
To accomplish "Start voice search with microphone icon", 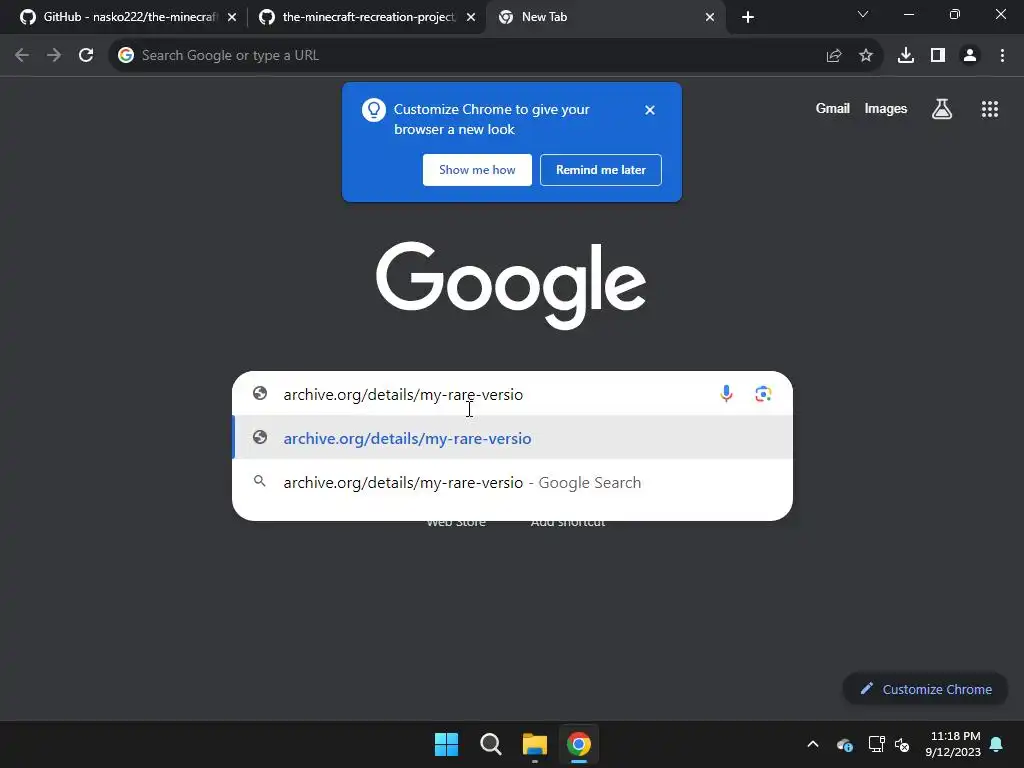I will (x=726, y=394).
